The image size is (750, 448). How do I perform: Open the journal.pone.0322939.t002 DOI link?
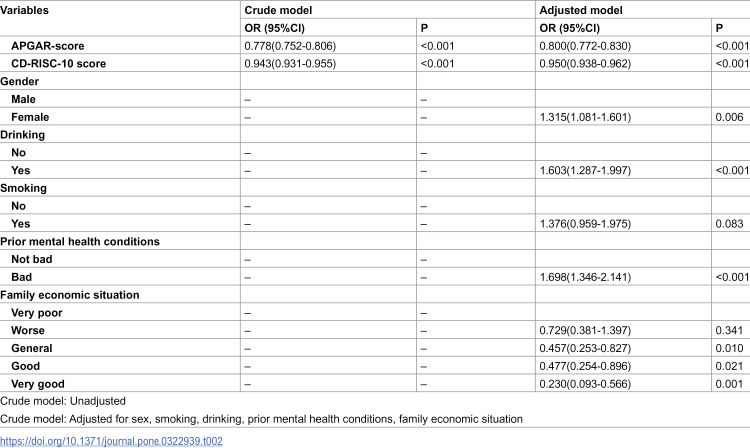click(x=111, y=441)
